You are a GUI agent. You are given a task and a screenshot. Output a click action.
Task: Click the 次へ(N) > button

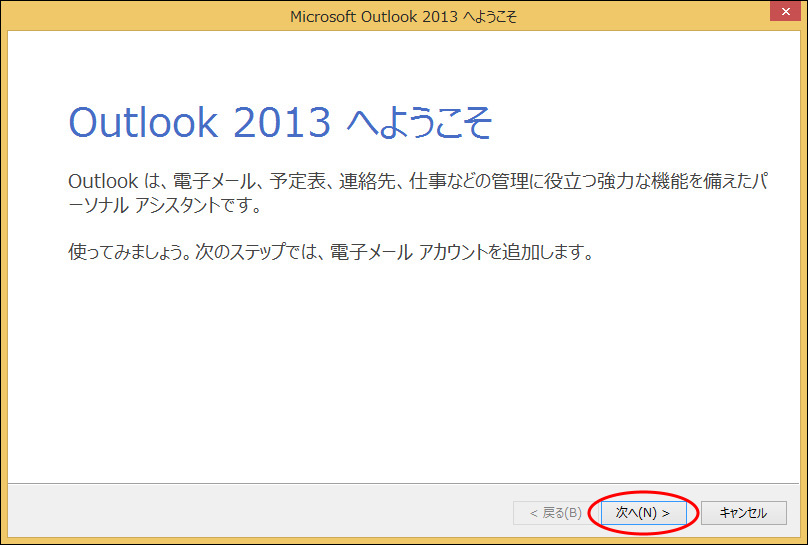pos(643,513)
